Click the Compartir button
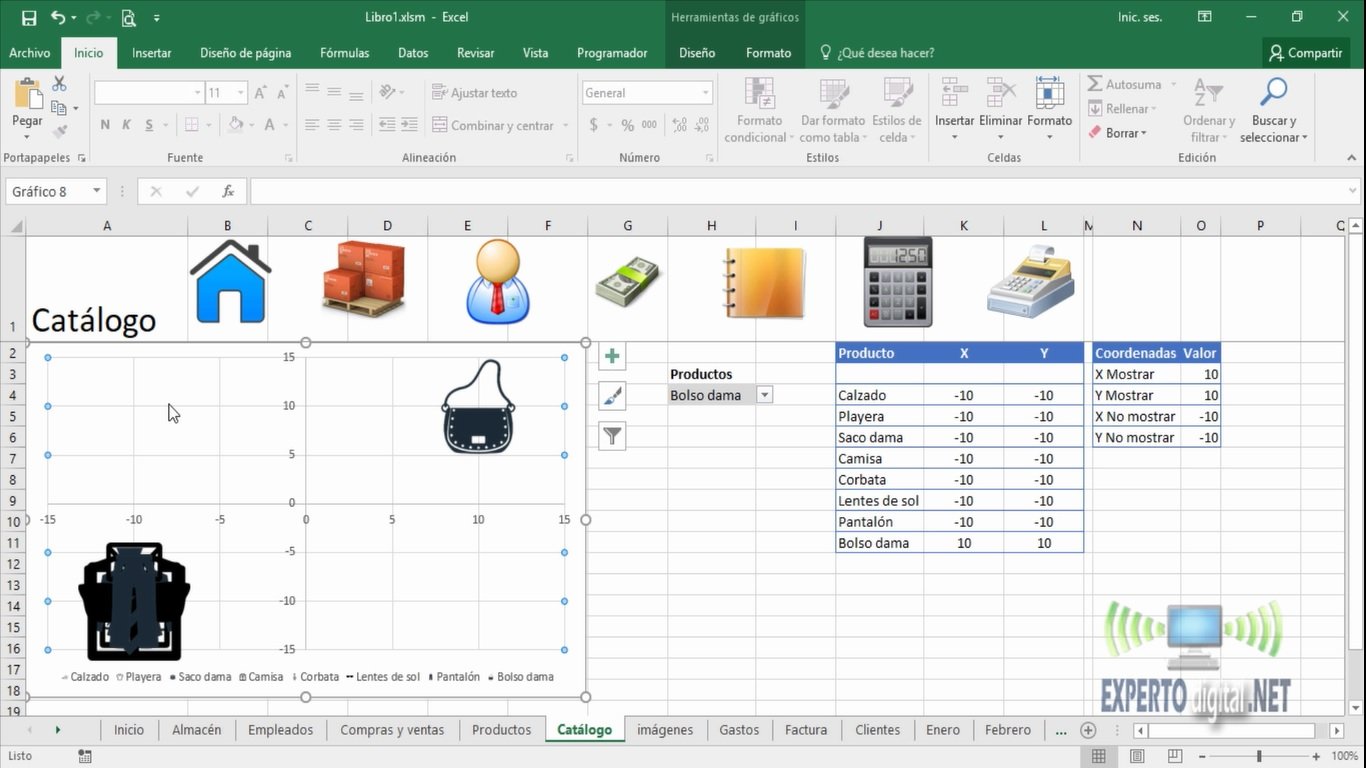Screen dimensions: 1366x768 1306,52
